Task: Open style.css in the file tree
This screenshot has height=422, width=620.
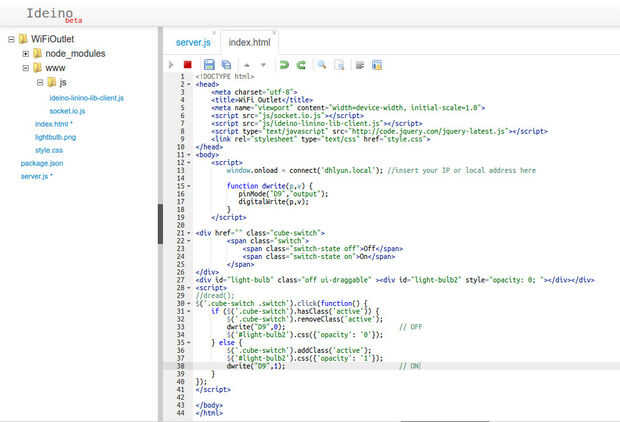Action: [49, 150]
